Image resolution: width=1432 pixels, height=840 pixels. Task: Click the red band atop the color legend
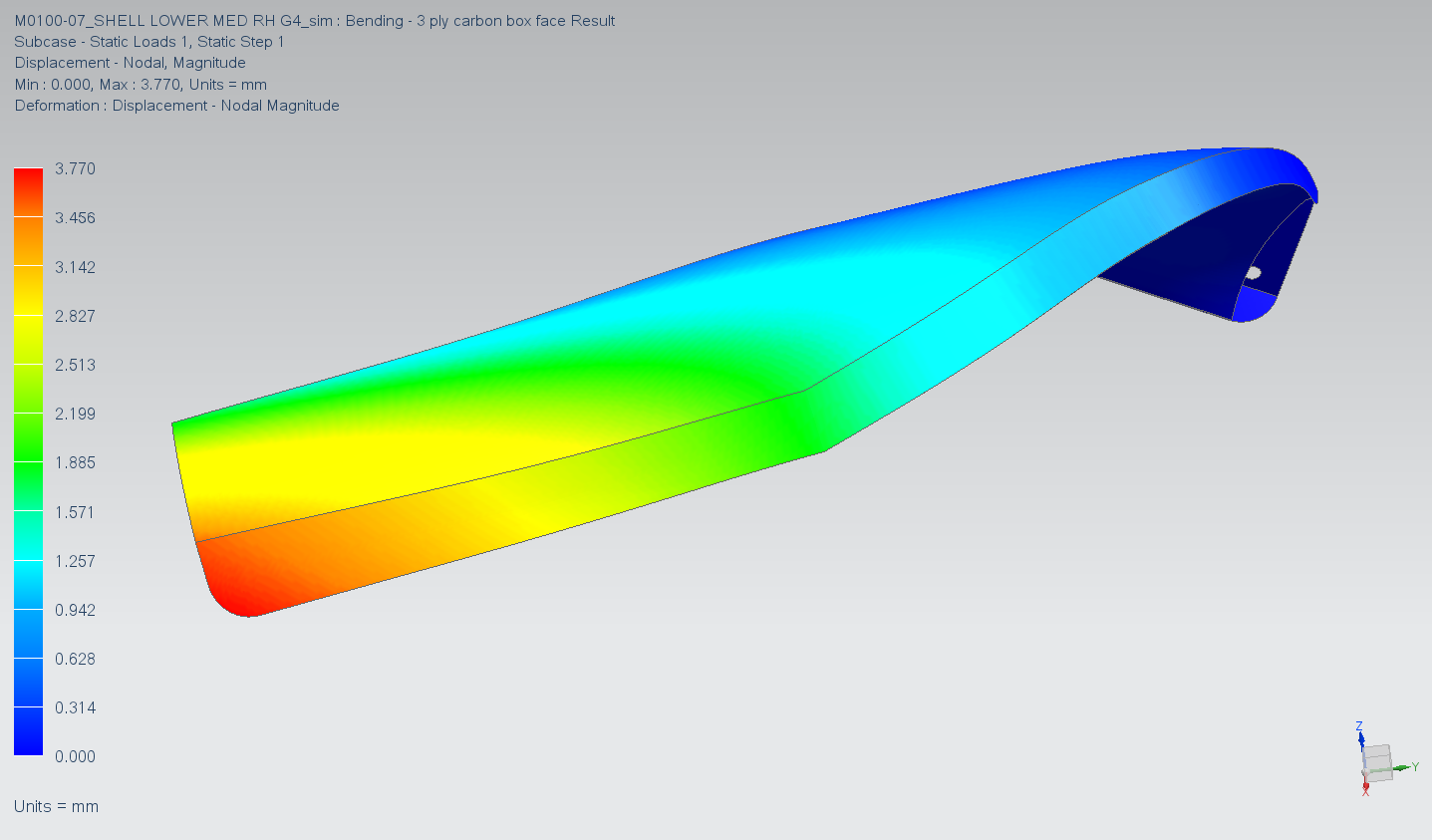(28, 191)
